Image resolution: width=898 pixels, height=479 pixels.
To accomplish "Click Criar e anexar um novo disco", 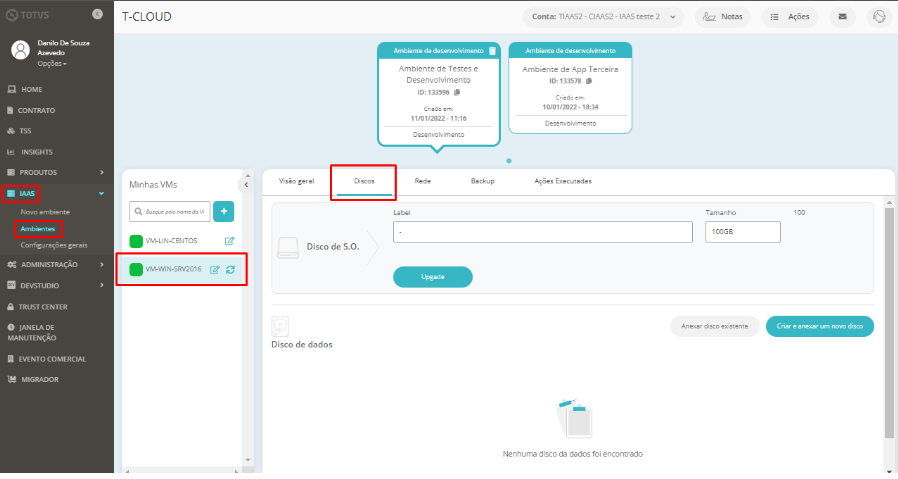I will (820, 326).
